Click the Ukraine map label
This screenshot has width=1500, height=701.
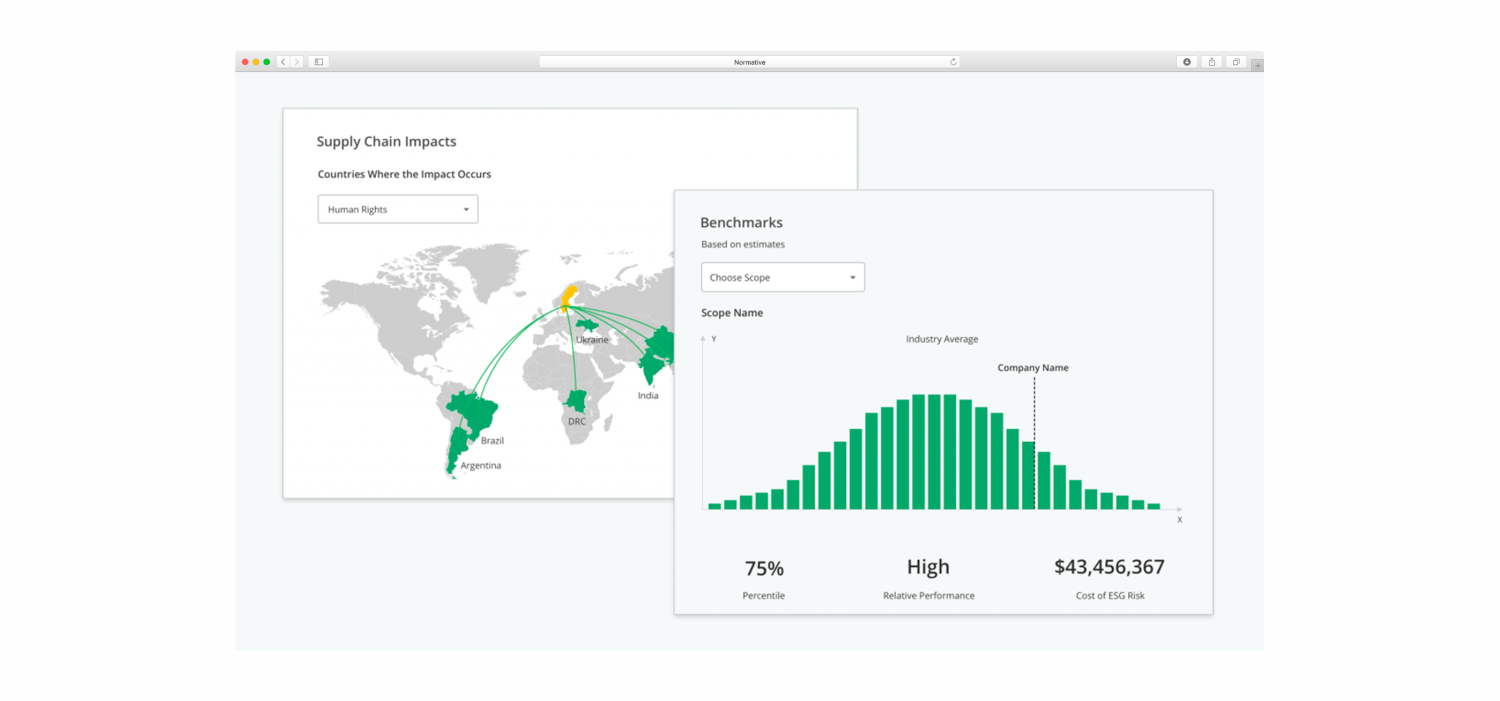coord(592,340)
